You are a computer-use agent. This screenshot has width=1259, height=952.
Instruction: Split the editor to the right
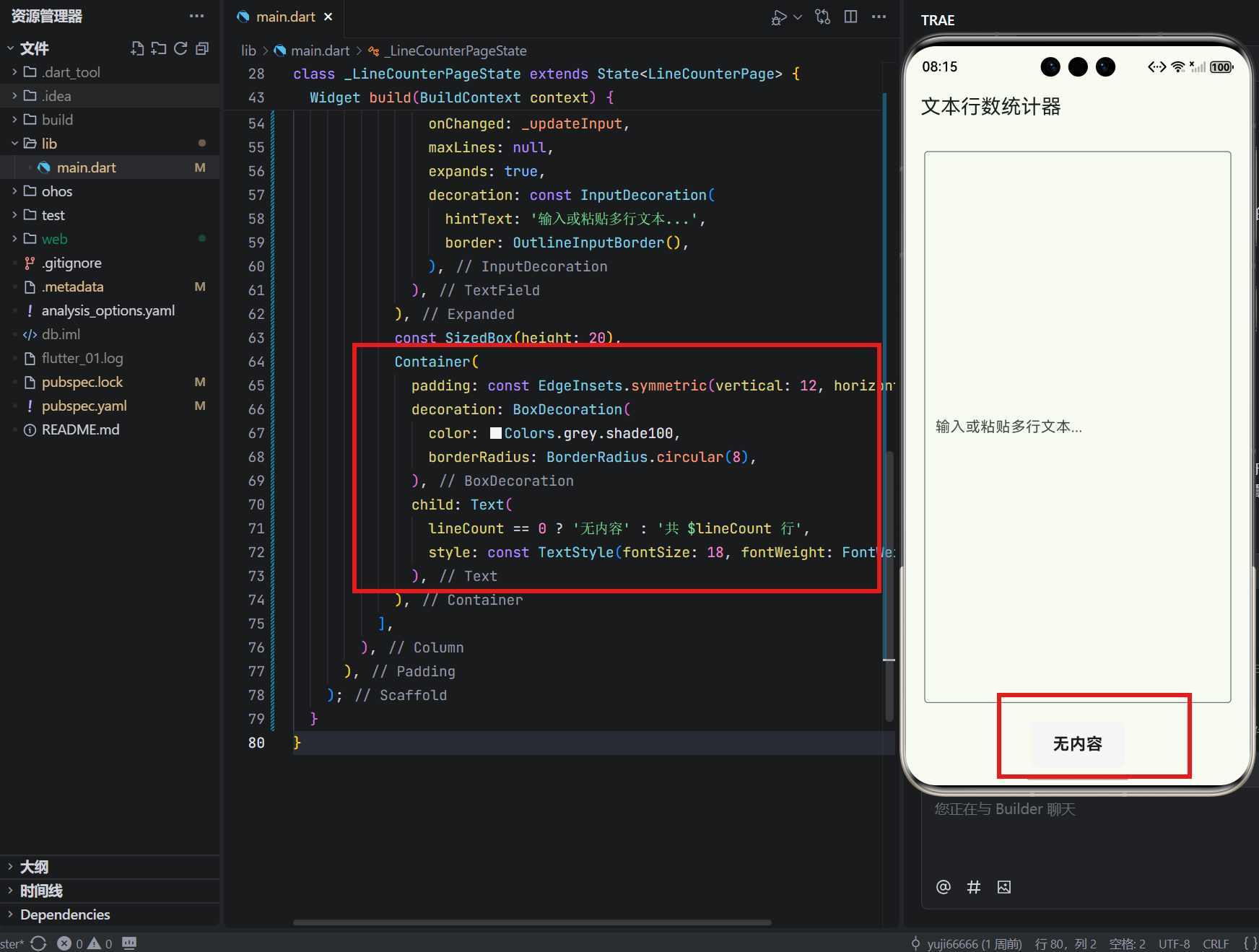(851, 17)
